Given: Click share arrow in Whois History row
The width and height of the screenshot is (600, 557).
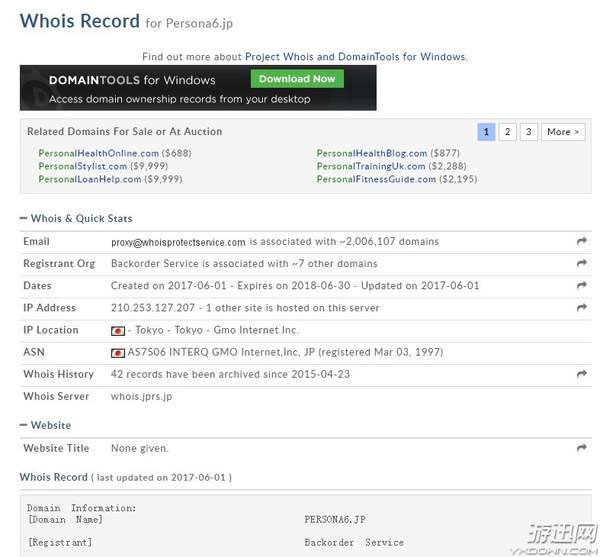Looking at the screenshot, I should point(582,374).
